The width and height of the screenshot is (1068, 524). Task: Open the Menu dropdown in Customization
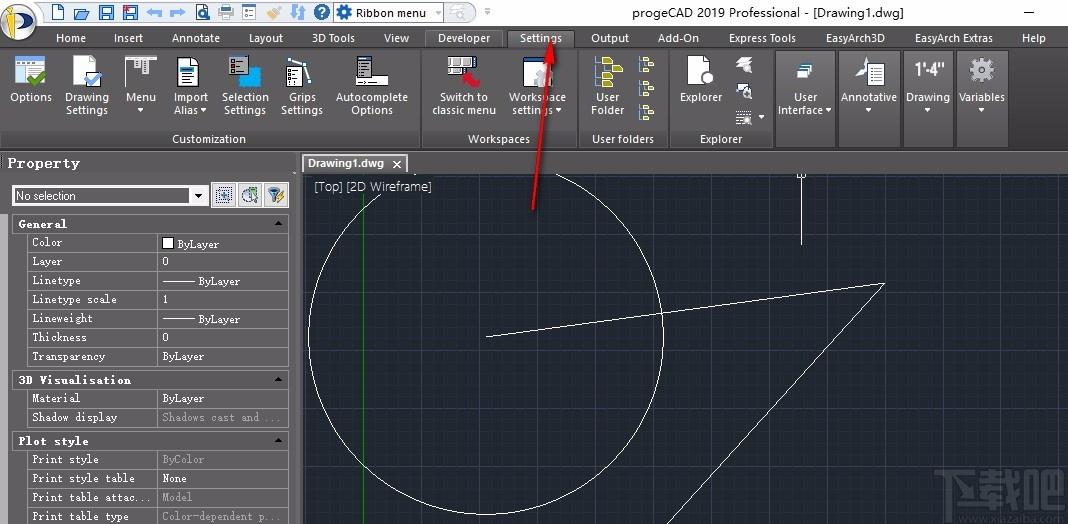[141, 87]
